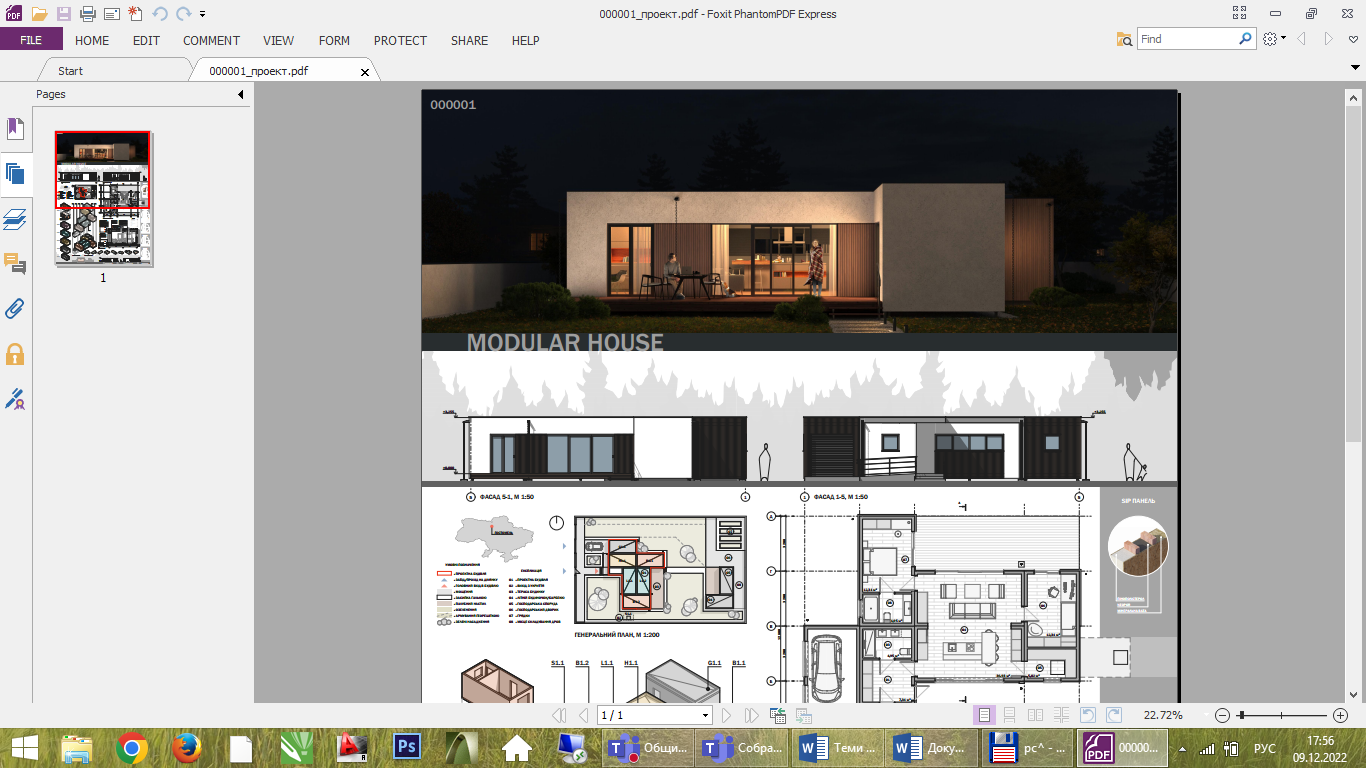Screen dimensions: 1366x768
Task: Switch to the COMMENT ribbon tab
Action: pos(211,41)
